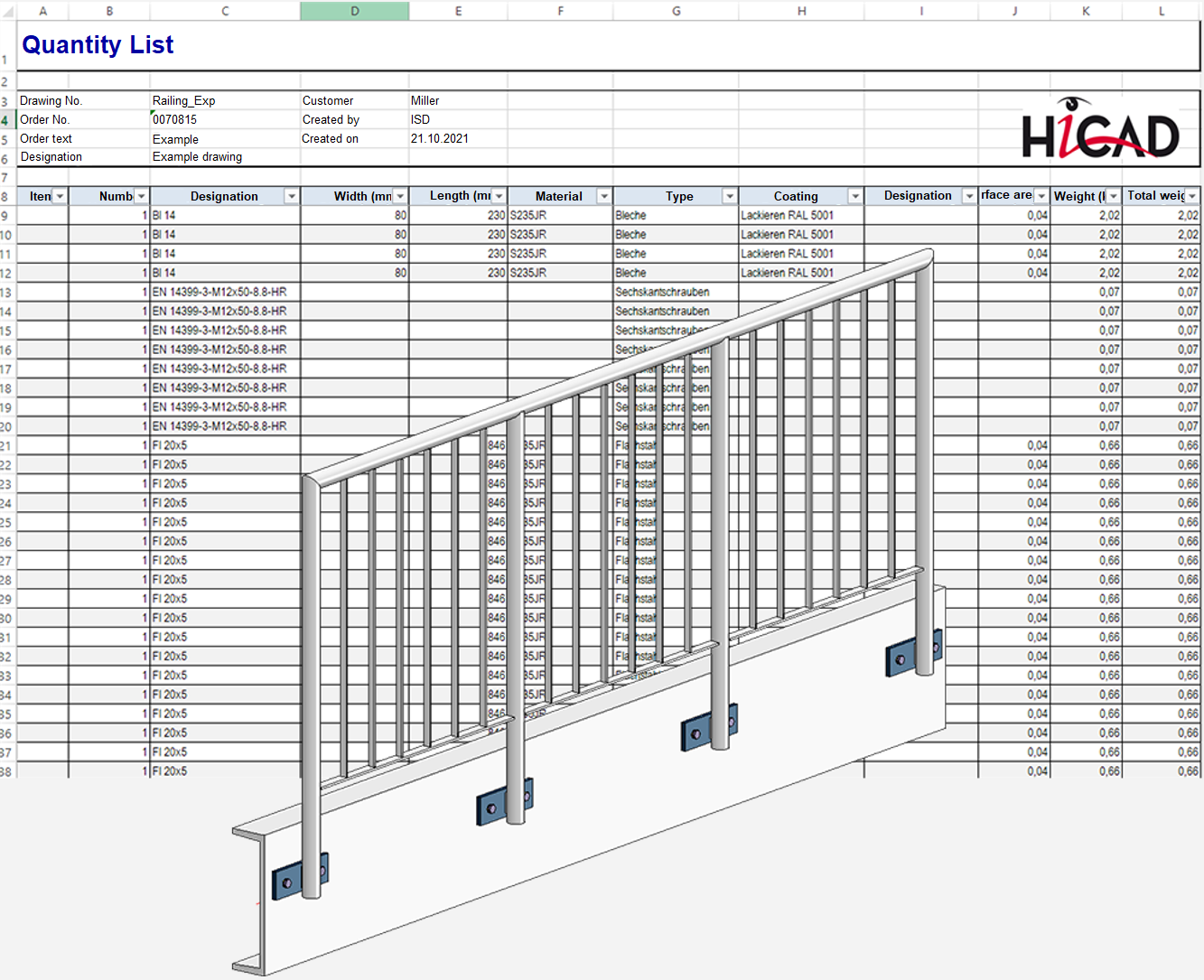This screenshot has height=980, width=1204.
Task: Click the Created by label cell
Action: (355, 119)
